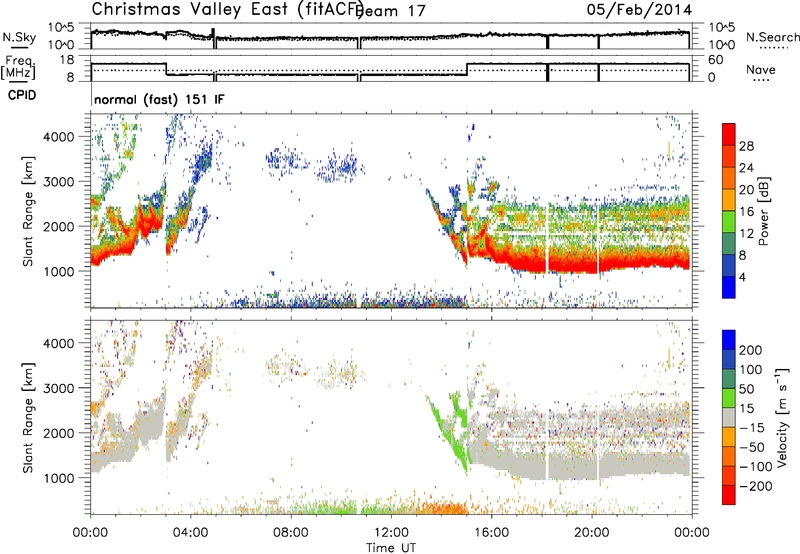Click the 4000 tick in the power panel
Screen dimensions: 800x554
coord(58,137)
